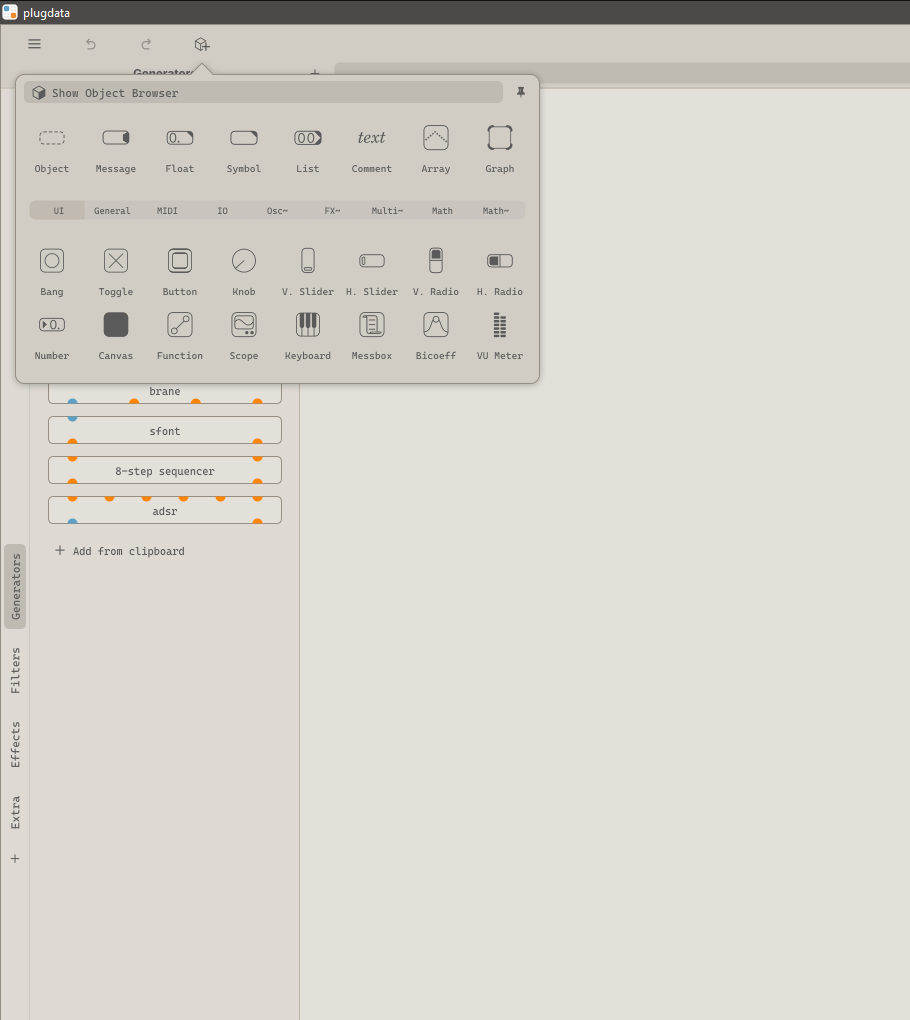Switch to the MIDI category tab
The width and height of the screenshot is (910, 1020).
pos(167,211)
